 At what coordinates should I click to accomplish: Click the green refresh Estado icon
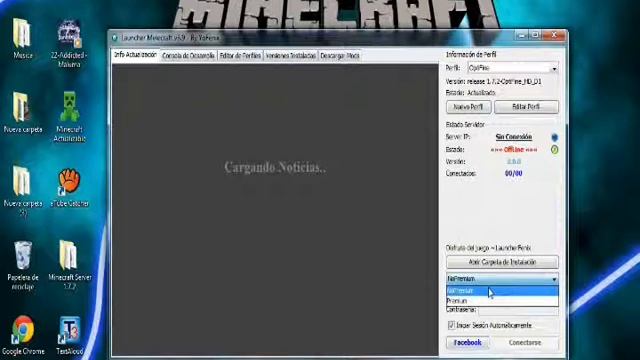554,150
